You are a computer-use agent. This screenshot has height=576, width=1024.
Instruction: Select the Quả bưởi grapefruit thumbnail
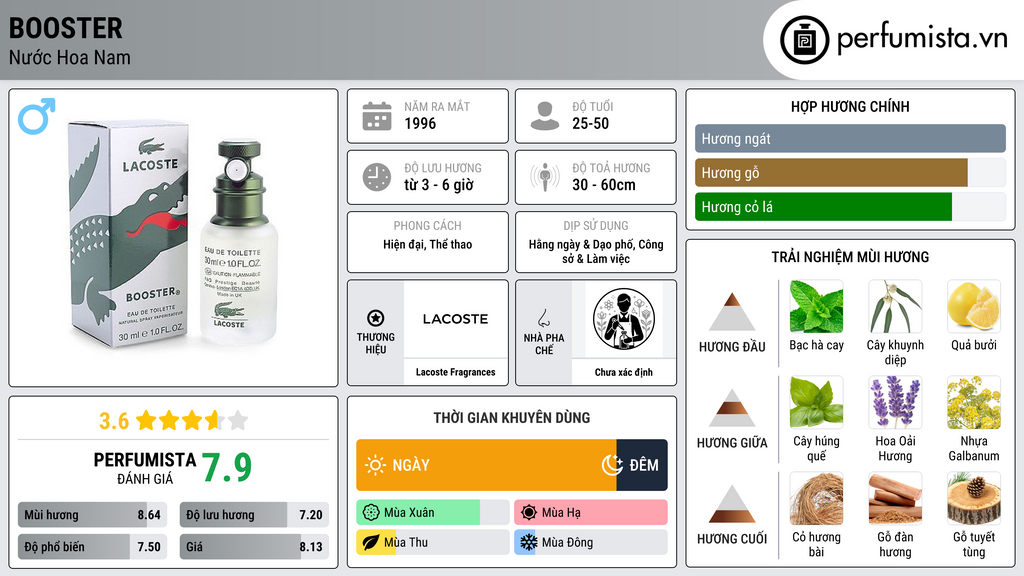click(974, 307)
